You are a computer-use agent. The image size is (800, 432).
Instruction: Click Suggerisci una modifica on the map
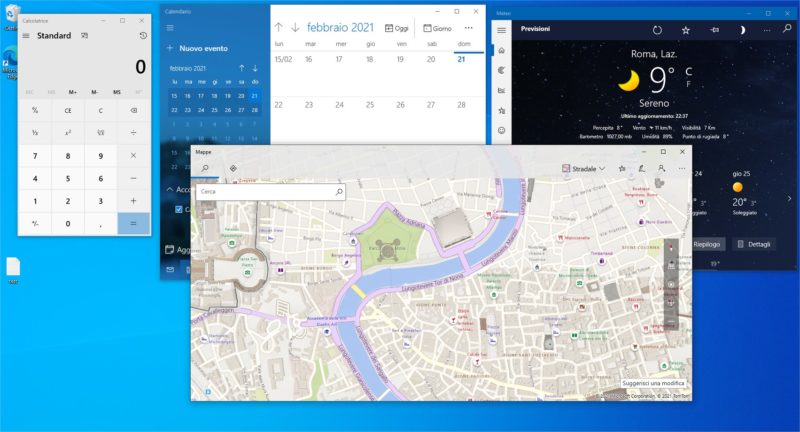pyautogui.click(x=654, y=383)
